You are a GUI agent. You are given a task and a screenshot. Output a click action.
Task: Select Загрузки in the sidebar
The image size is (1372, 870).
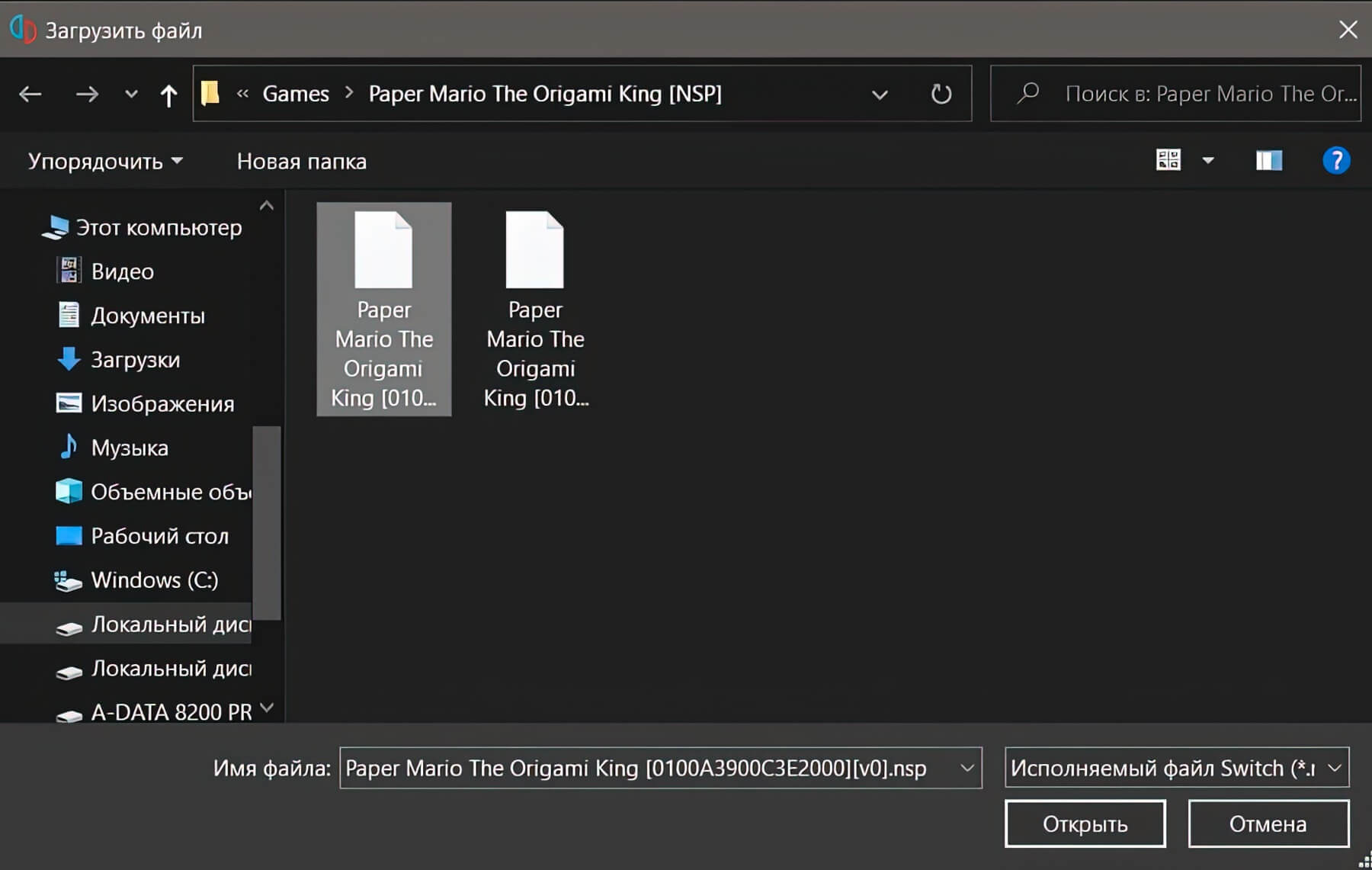[x=135, y=360]
